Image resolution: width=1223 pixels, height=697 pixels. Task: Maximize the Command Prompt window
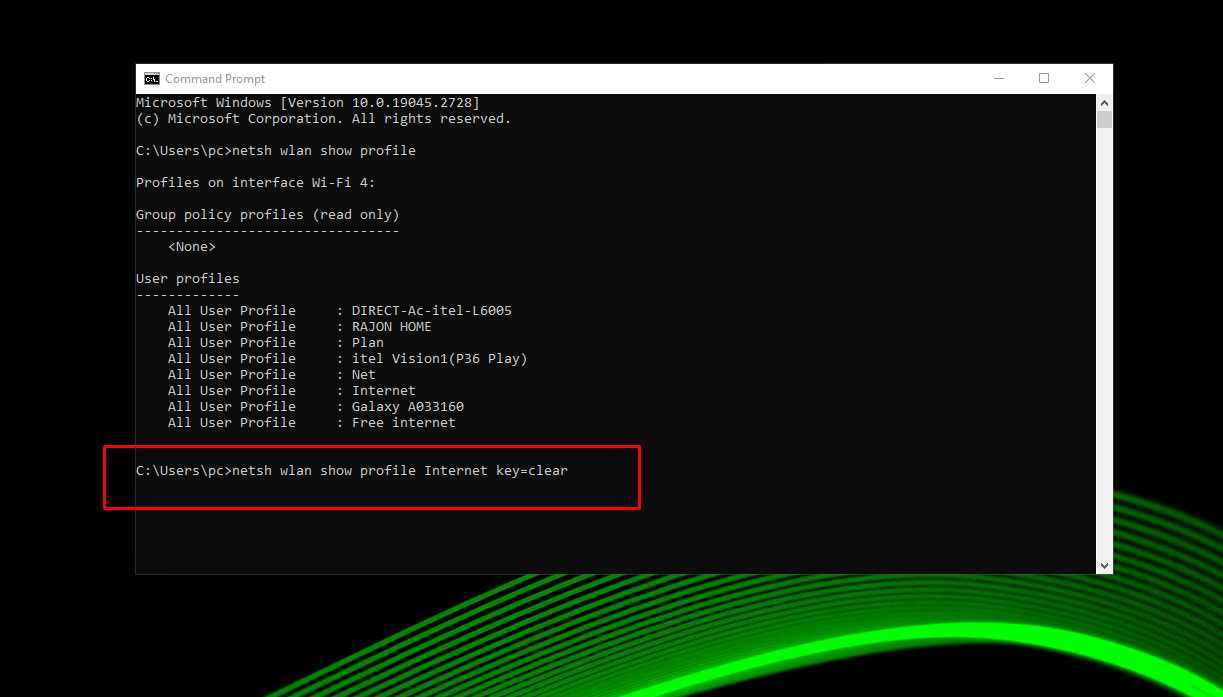coord(1044,79)
